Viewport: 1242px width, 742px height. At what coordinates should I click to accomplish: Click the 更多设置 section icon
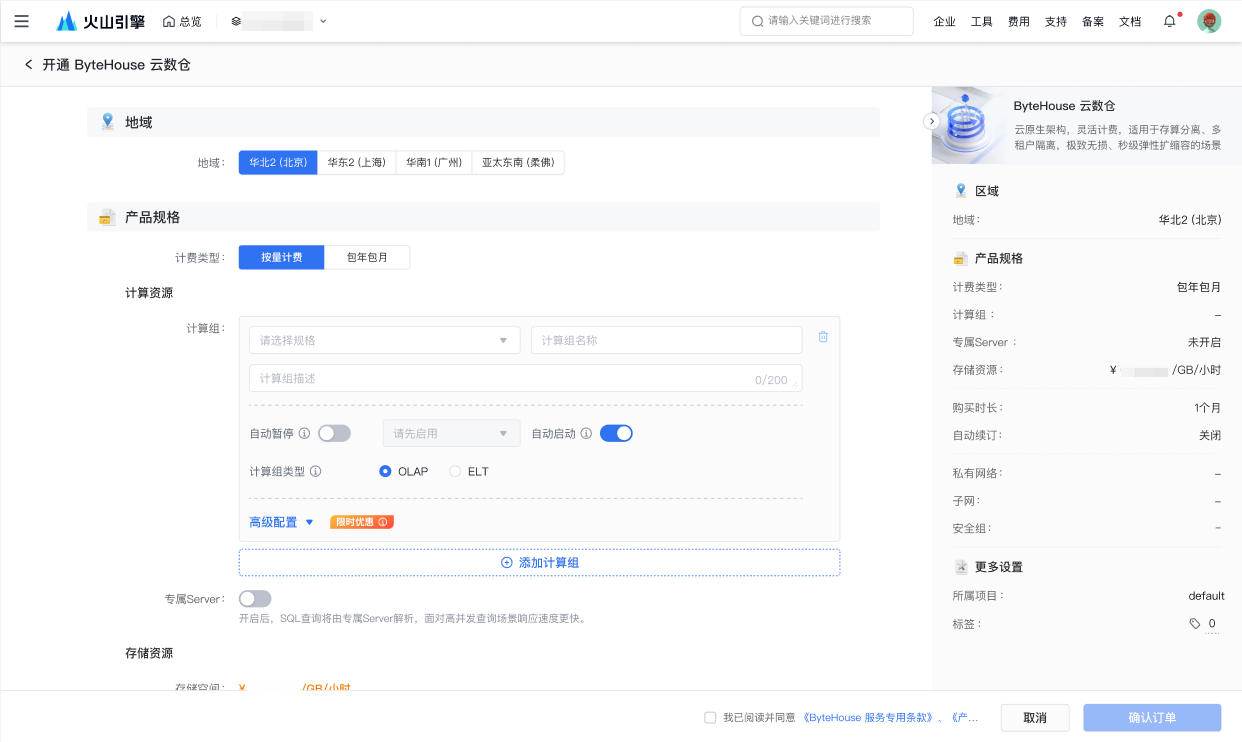[961, 567]
